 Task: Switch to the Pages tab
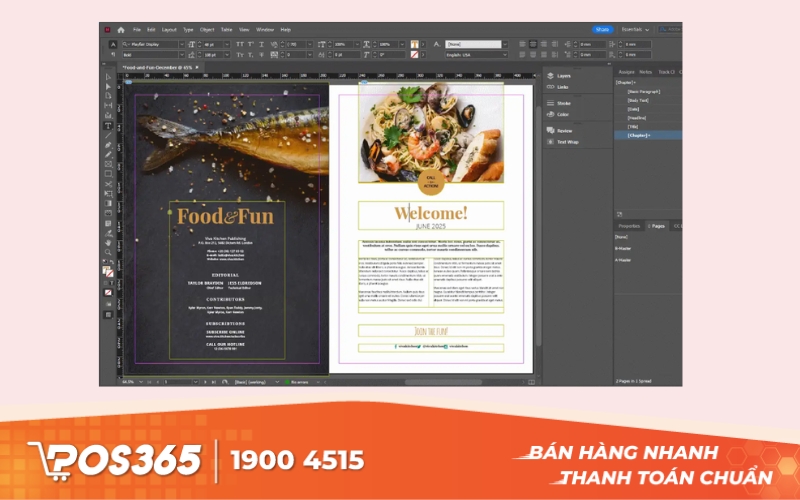657,226
